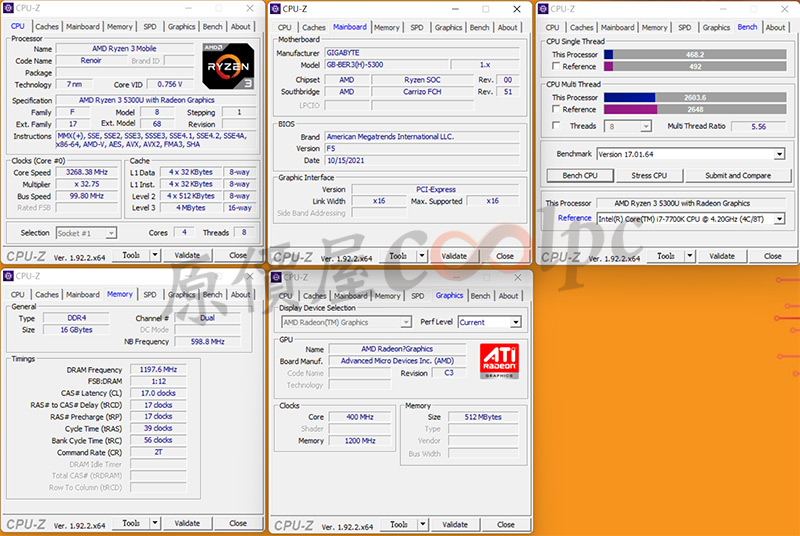The height and width of the screenshot is (536, 800).
Task: Select Caches tab in the Graphics window
Action: tap(314, 296)
